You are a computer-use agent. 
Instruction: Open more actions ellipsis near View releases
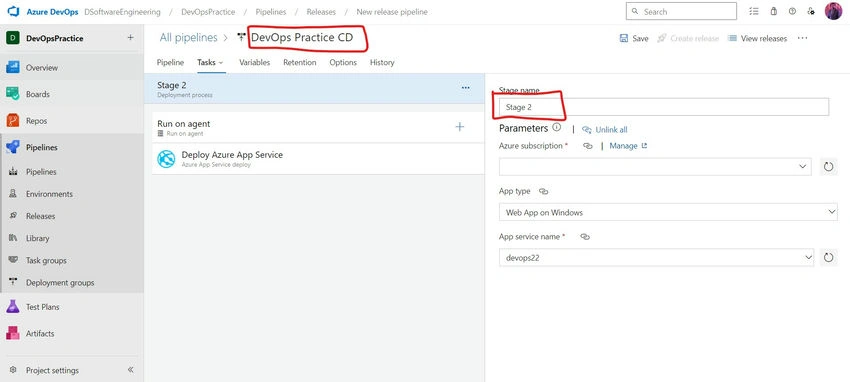pyautogui.click(x=803, y=38)
